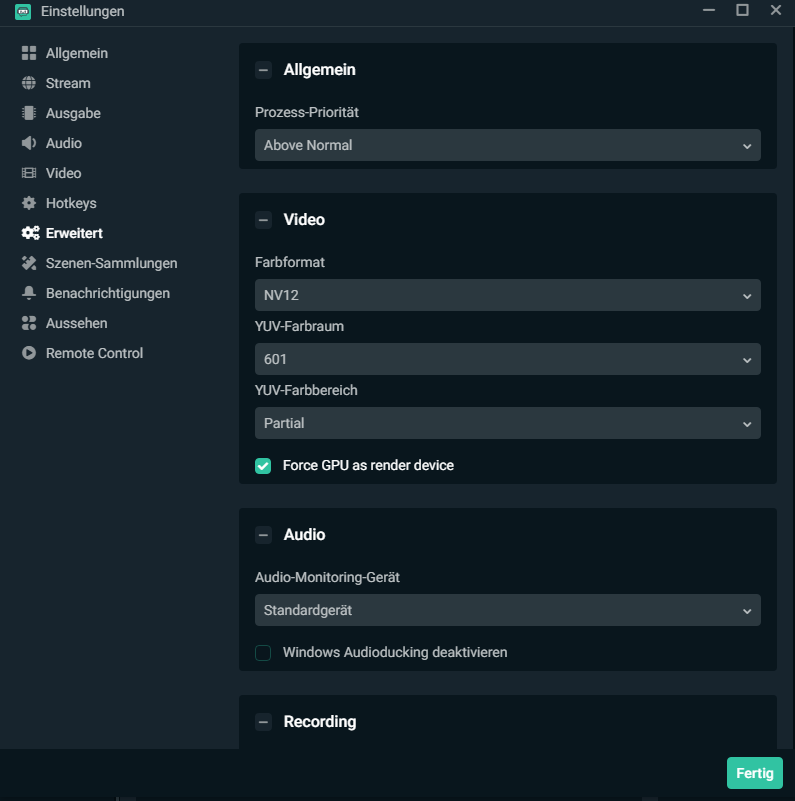
Task: Select the Audio-Monitoring-Gerät Standardgerät dropdown
Action: [507, 610]
